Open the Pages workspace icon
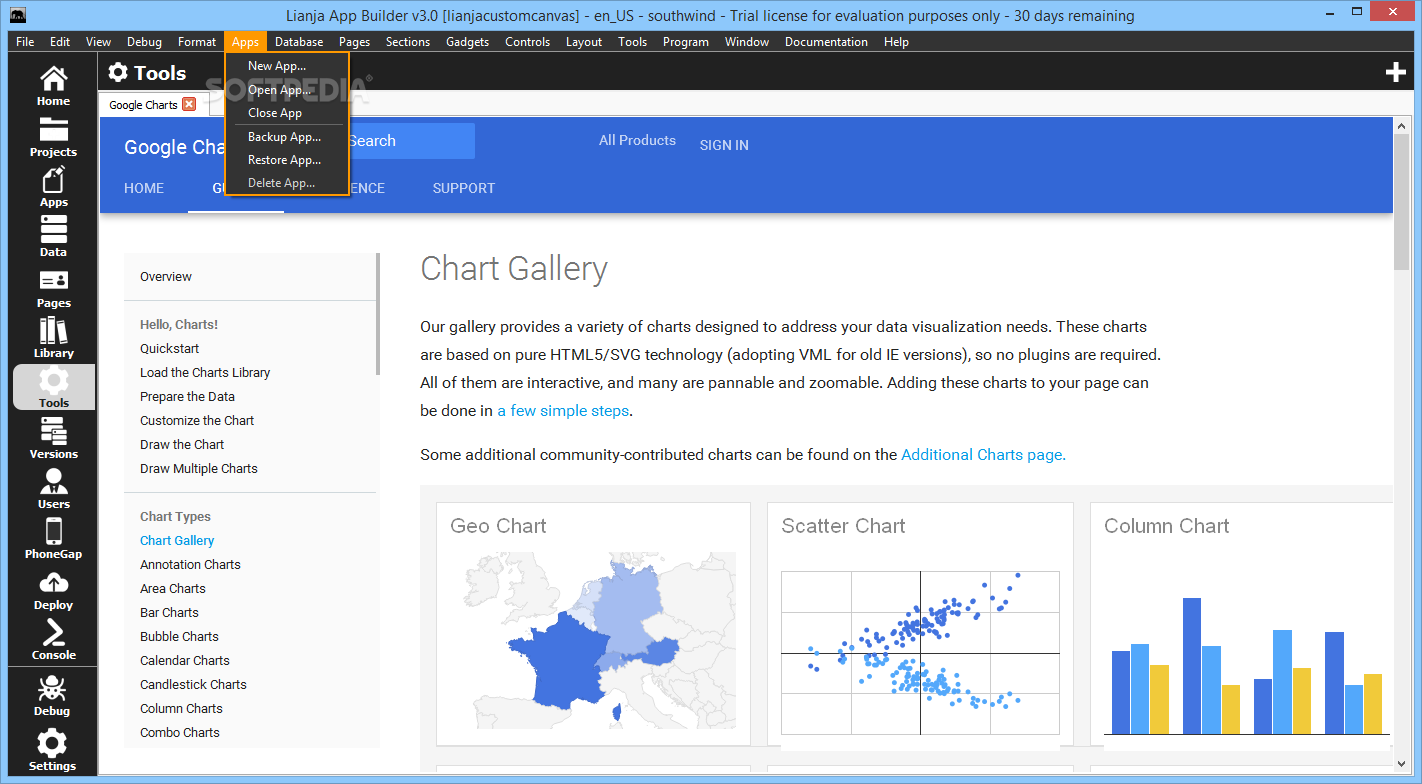The height and width of the screenshot is (784, 1422). (53, 288)
